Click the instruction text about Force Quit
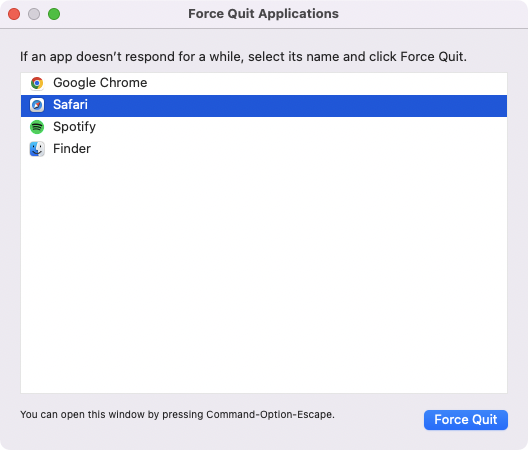Viewport: 528px width, 450px height. click(243, 57)
